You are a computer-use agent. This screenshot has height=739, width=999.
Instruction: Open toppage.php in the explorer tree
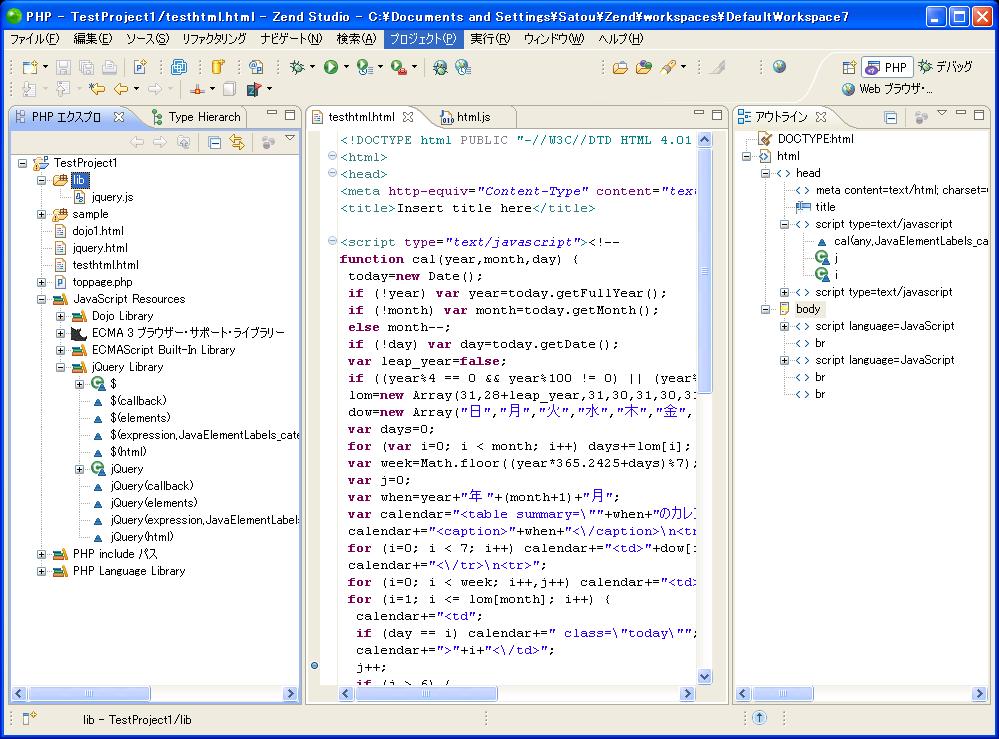tap(101, 282)
